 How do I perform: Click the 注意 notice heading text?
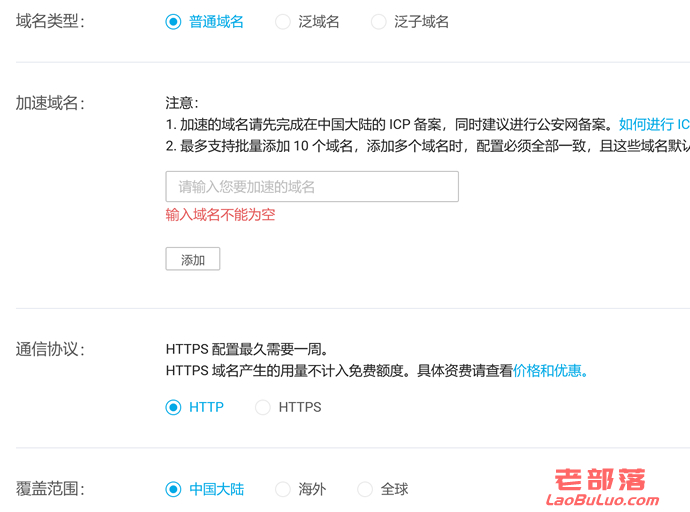tap(182, 103)
